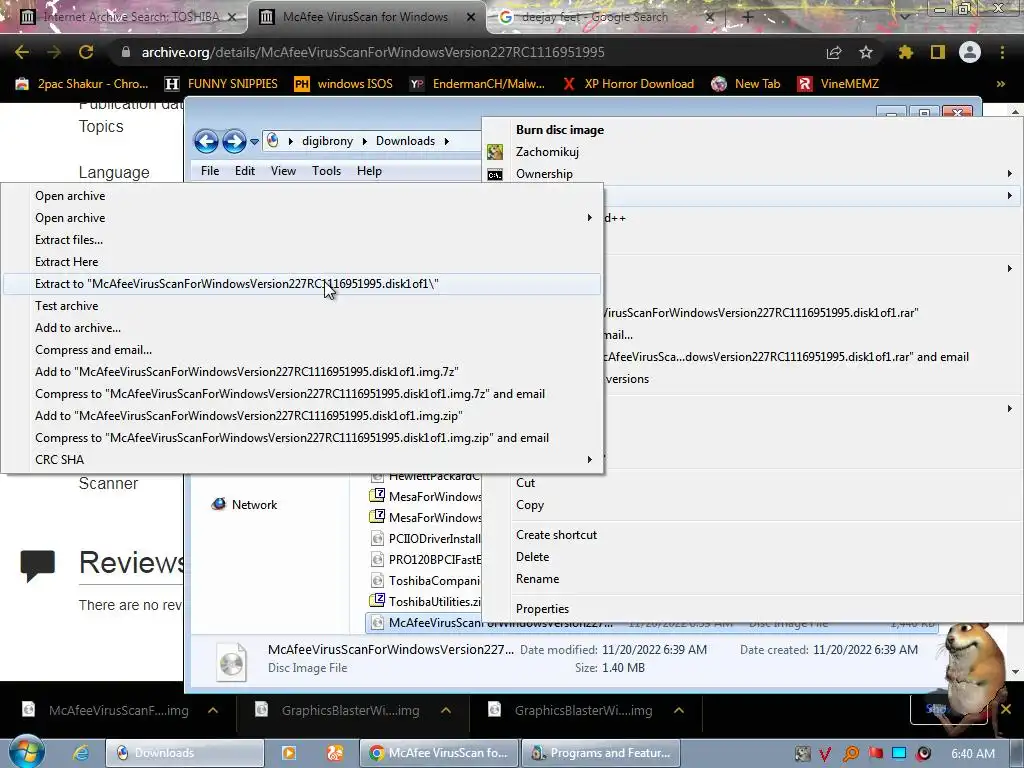Viewport: 1024px width, 768px height.
Task: Close the download shelf with X
Action: pos(1006,709)
